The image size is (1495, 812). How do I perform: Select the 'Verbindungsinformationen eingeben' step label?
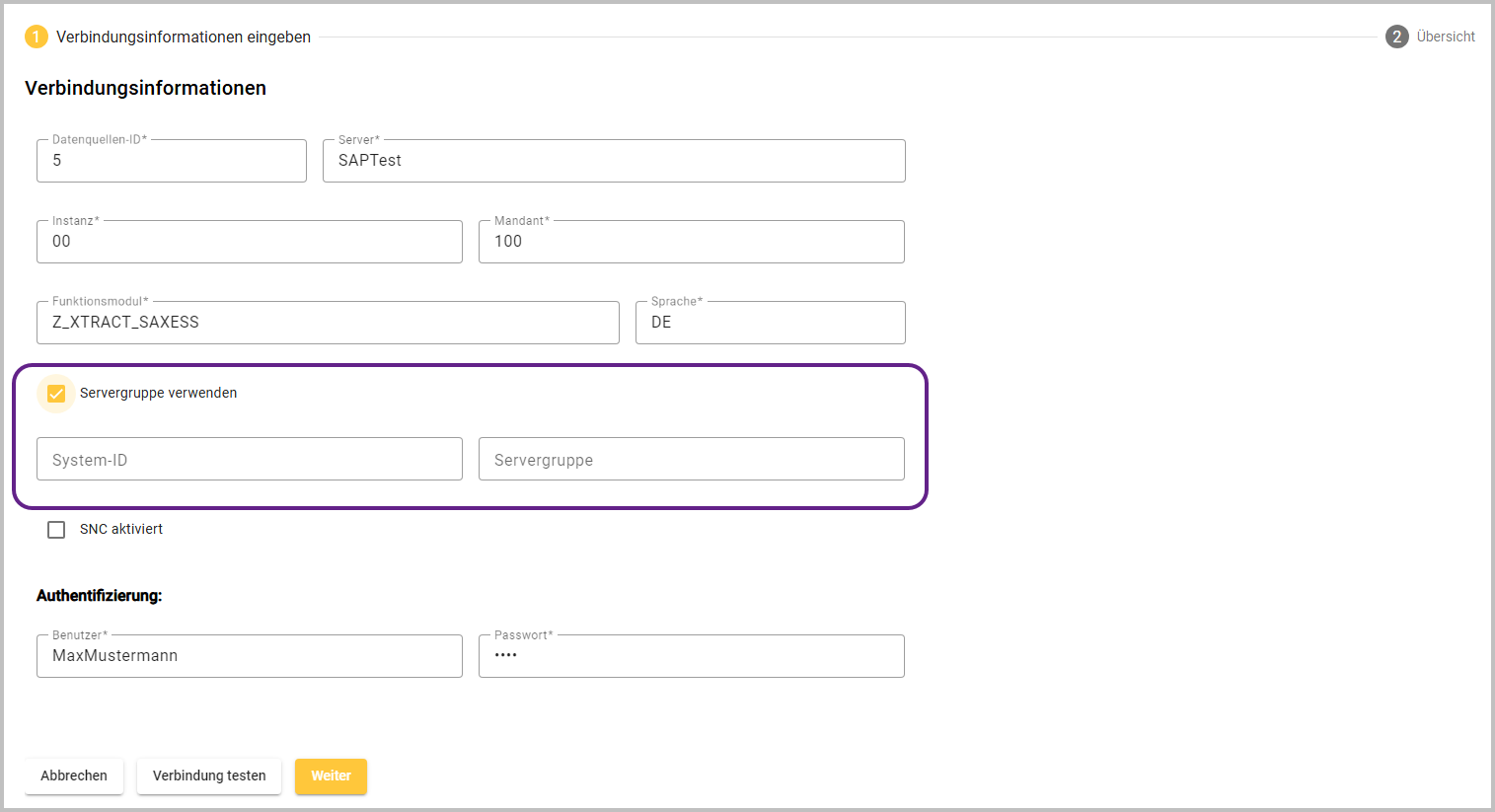point(184,37)
